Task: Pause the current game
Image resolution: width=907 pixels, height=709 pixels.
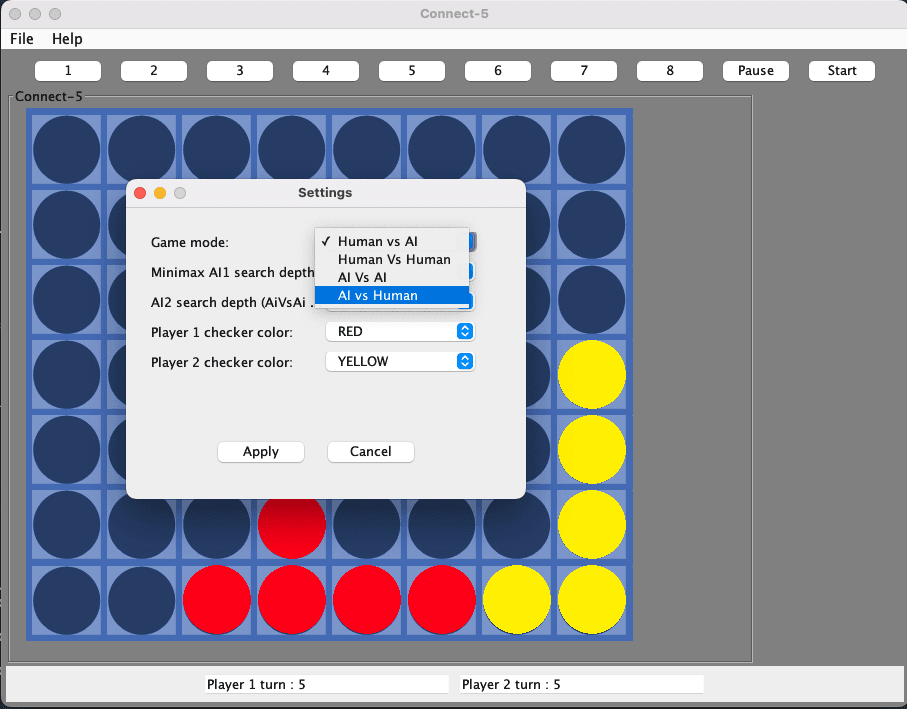Action: pyautogui.click(x=755, y=70)
